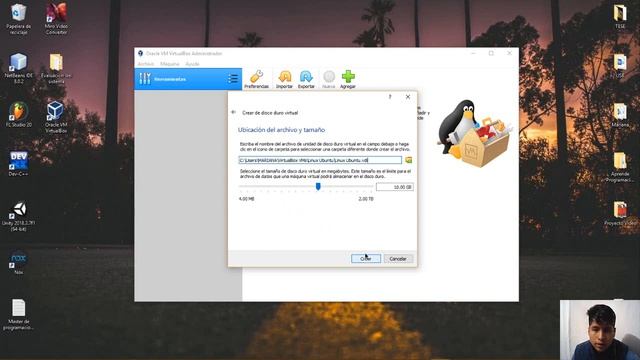Go back with the dialog arrow

click(233, 112)
